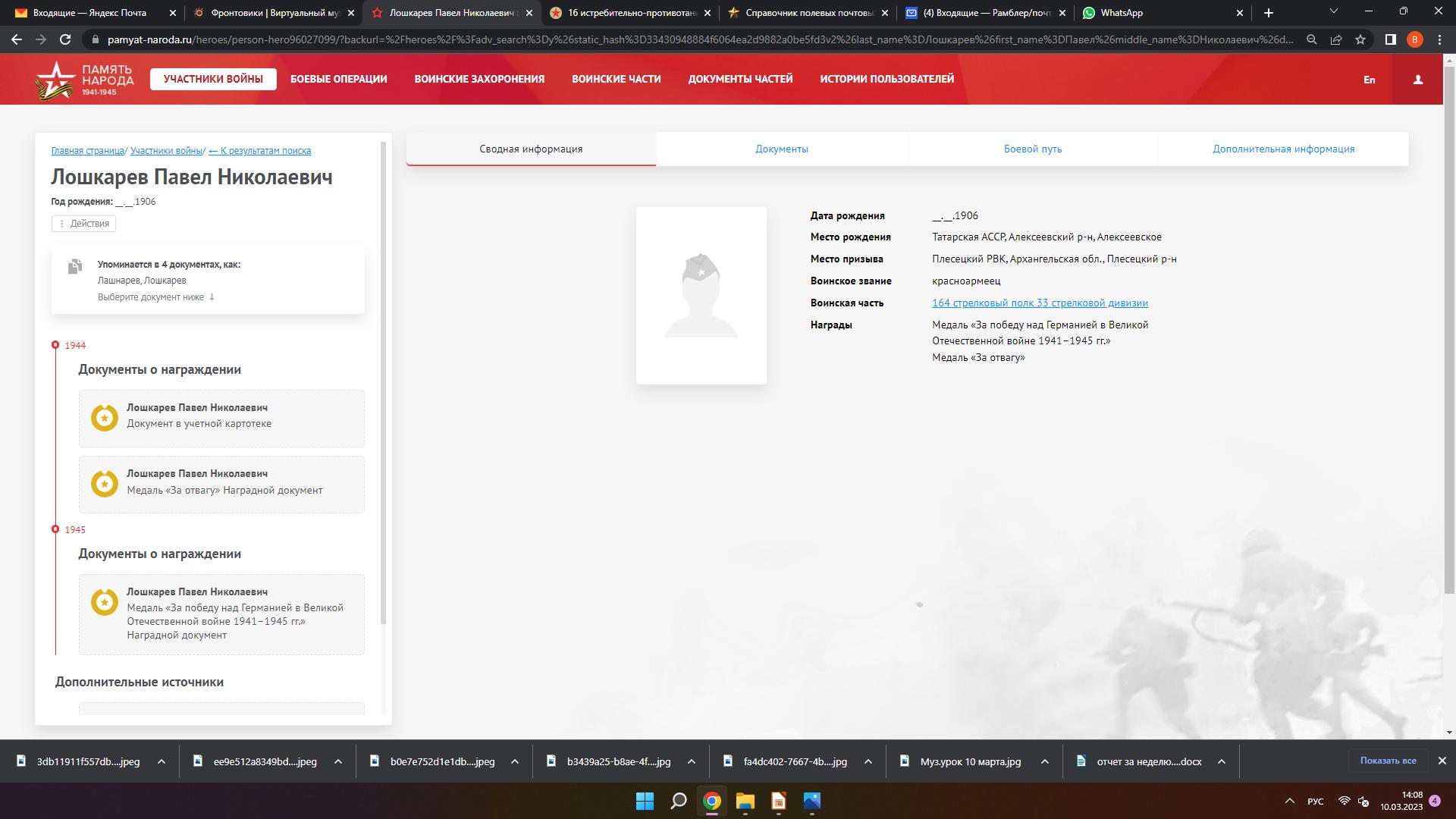Open Windows Start menu
Image resolution: width=1456 pixels, height=819 pixels.
click(x=644, y=801)
